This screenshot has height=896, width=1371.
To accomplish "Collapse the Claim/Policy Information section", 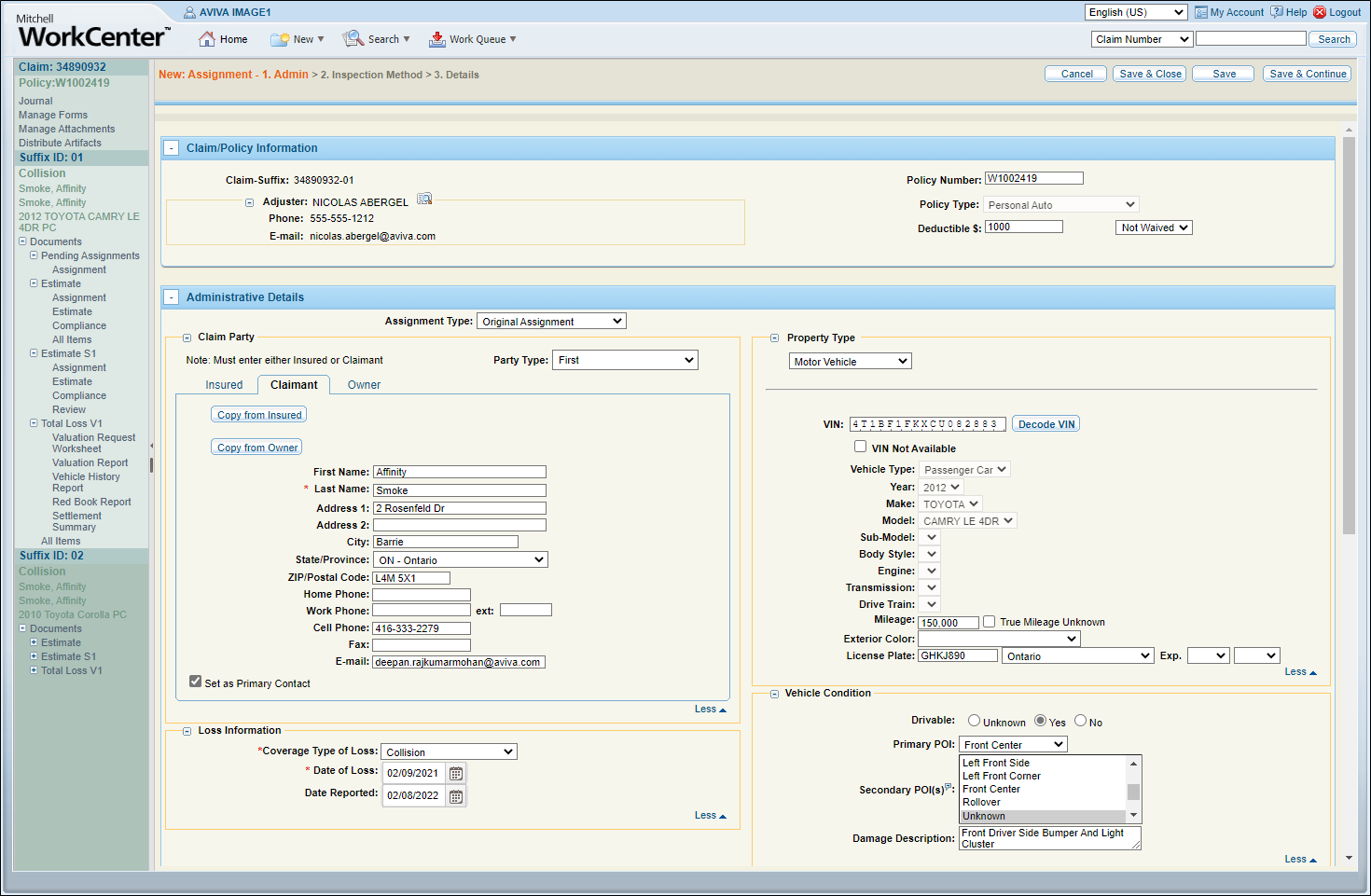I will click(x=172, y=148).
